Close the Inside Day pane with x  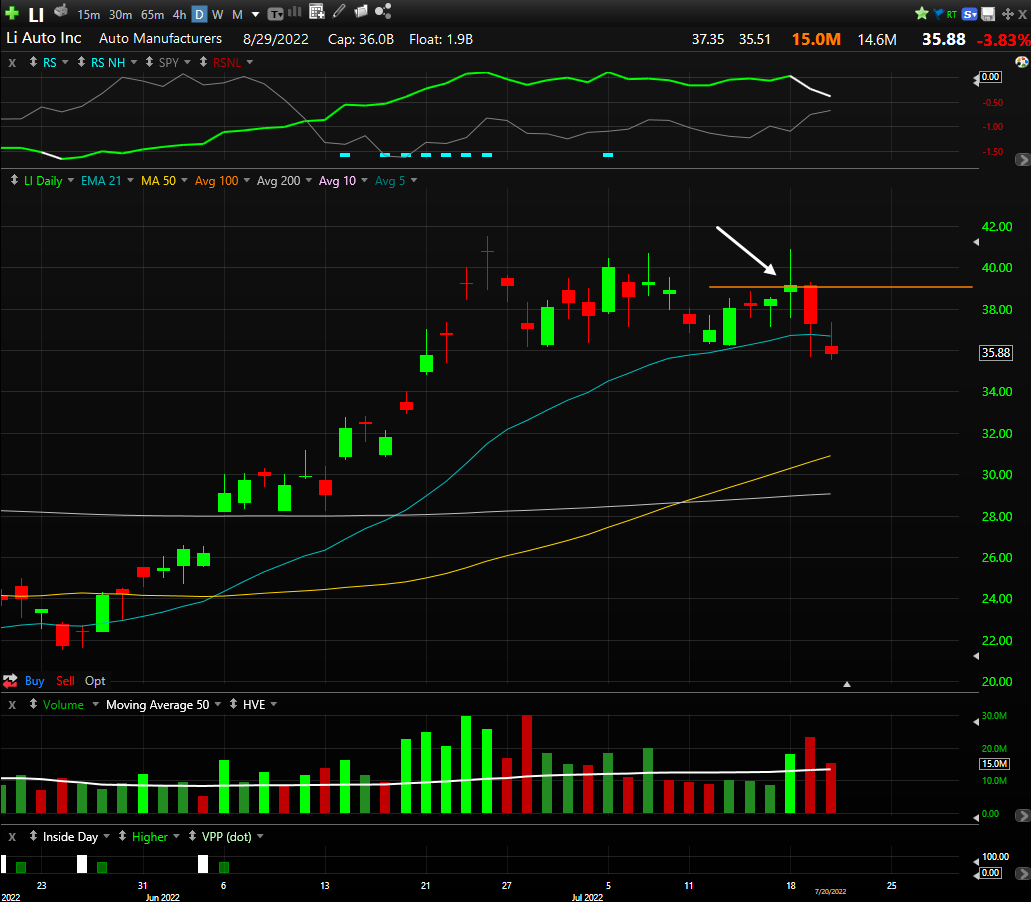[x=12, y=837]
